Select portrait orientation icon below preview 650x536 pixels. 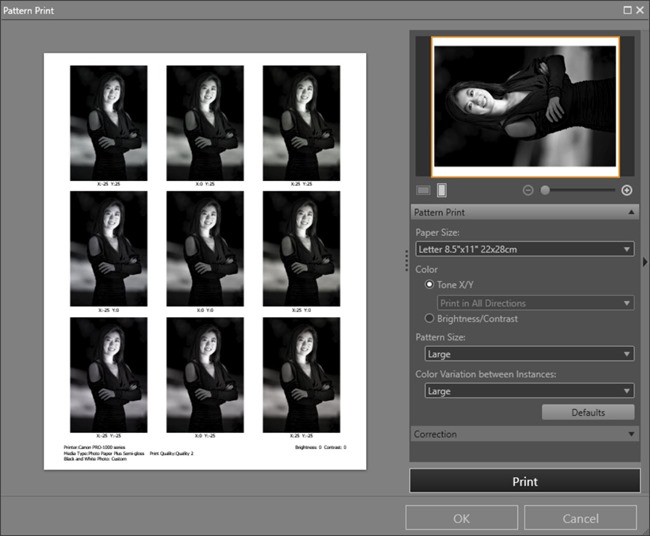(442, 190)
